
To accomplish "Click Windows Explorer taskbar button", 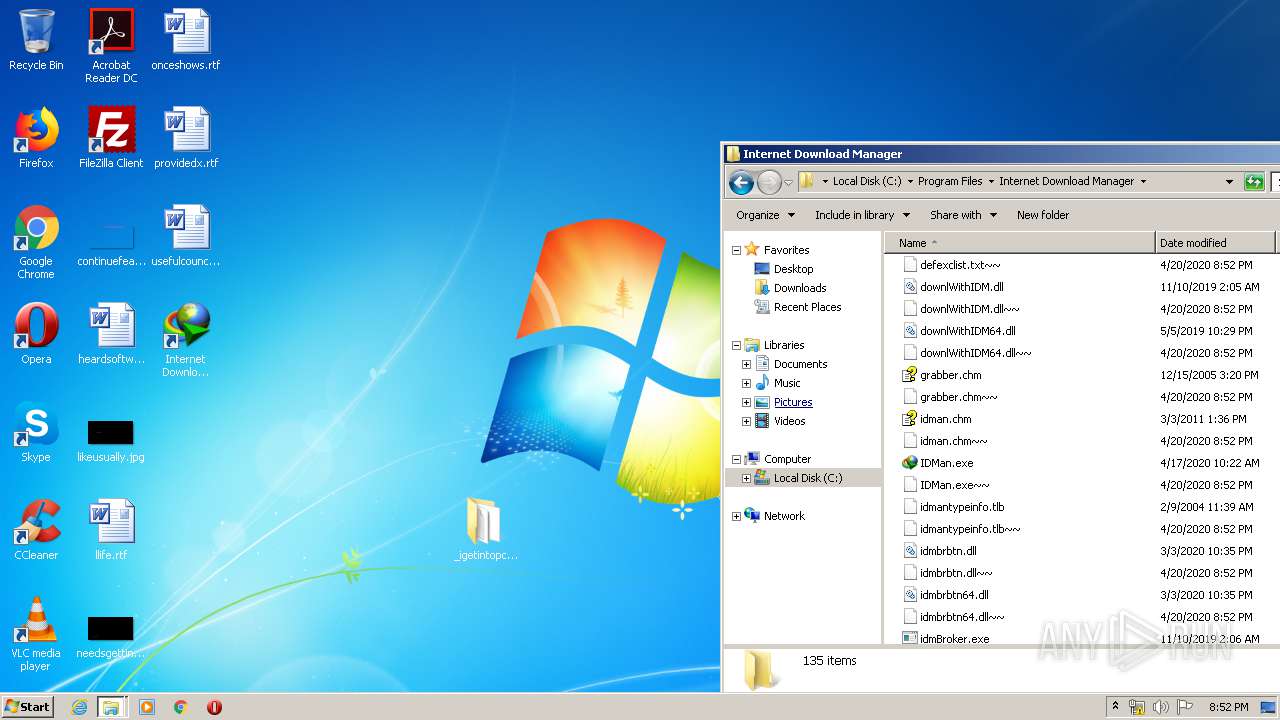I will point(111,707).
